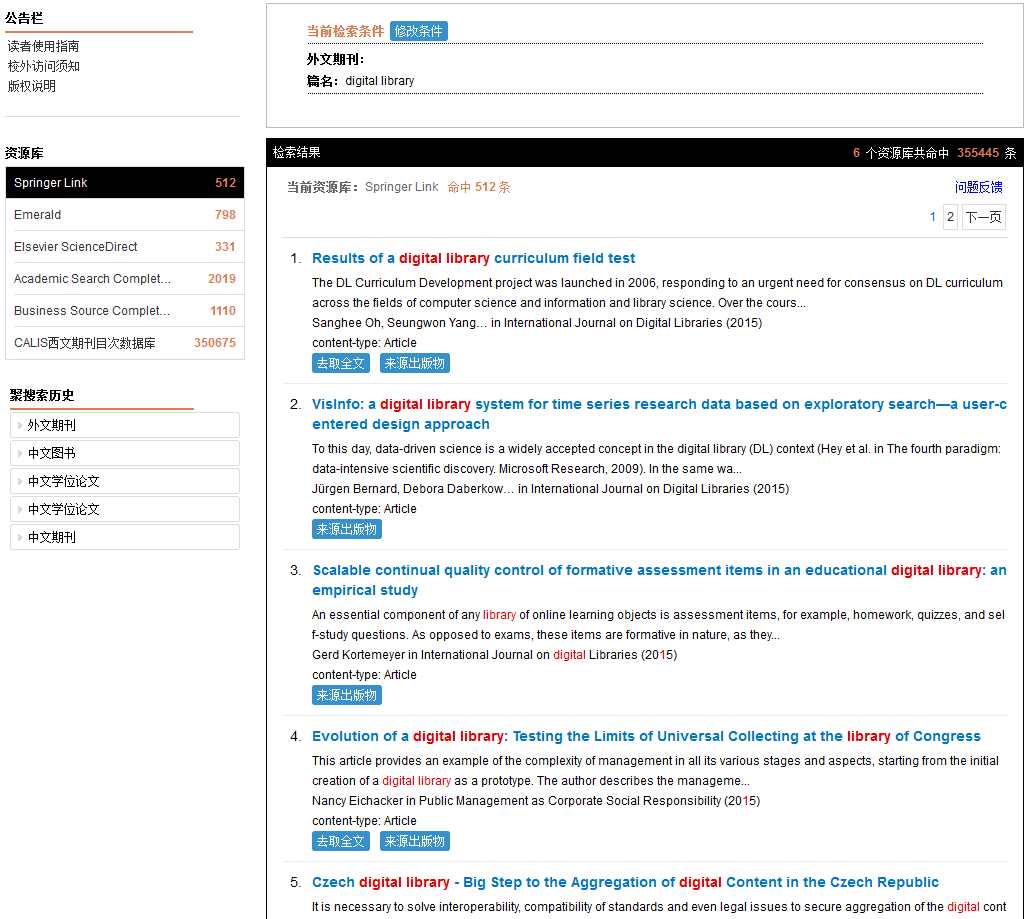
Task: Expand the 外文期刊 search history item
Action: [124, 425]
